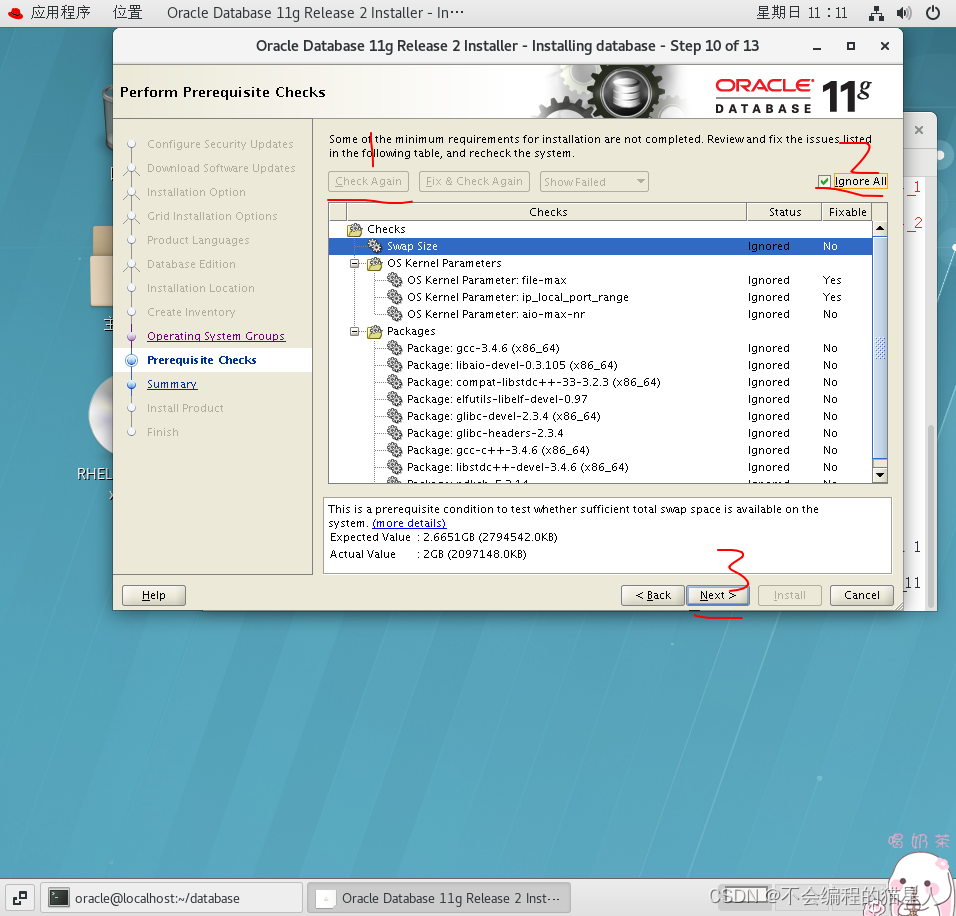Click the gear icon beside aio-max-nr
The width and height of the screenshot is (956, 916).
click(395, 314)
